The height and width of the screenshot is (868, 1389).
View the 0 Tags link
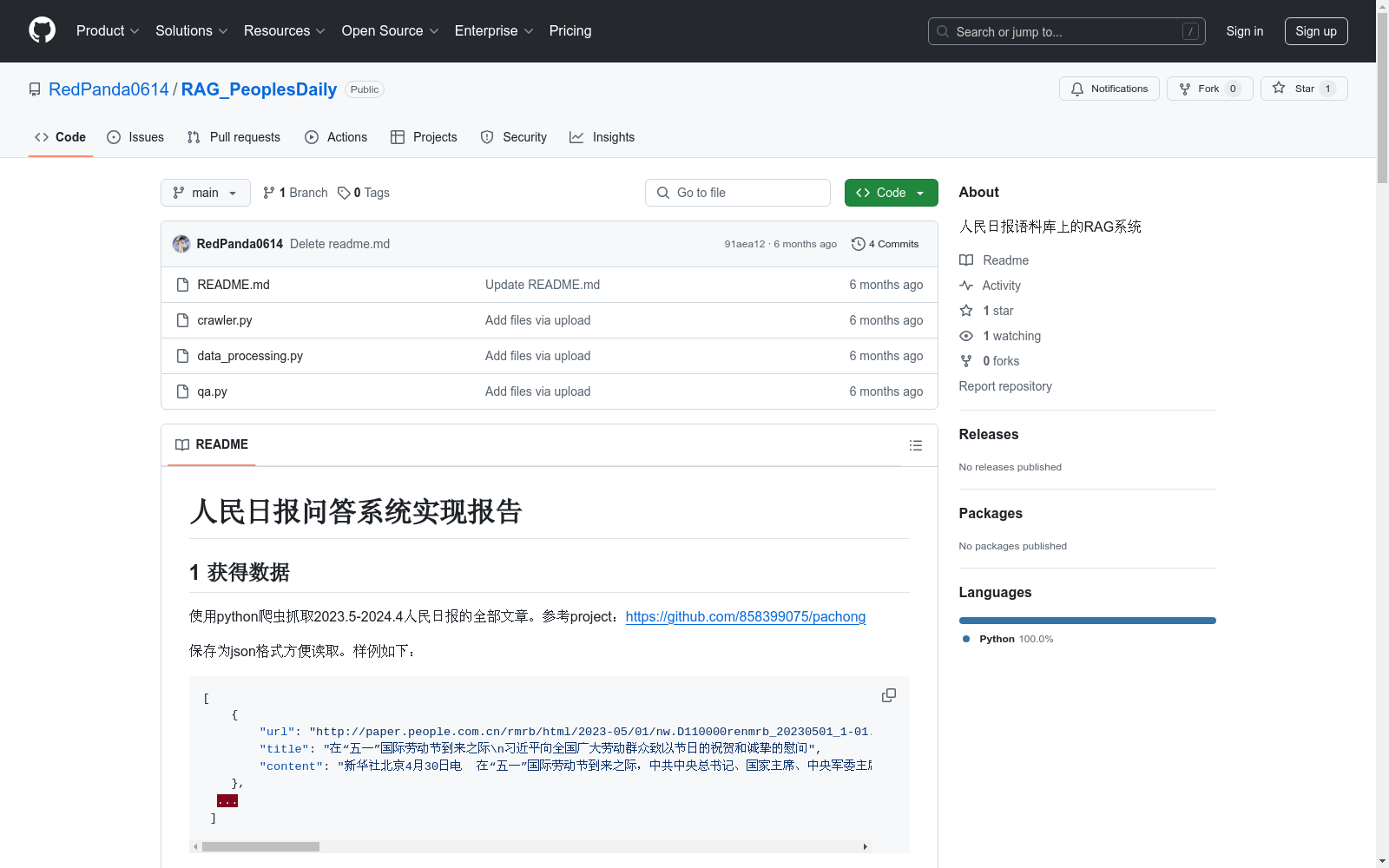click(x=364, y=193)
